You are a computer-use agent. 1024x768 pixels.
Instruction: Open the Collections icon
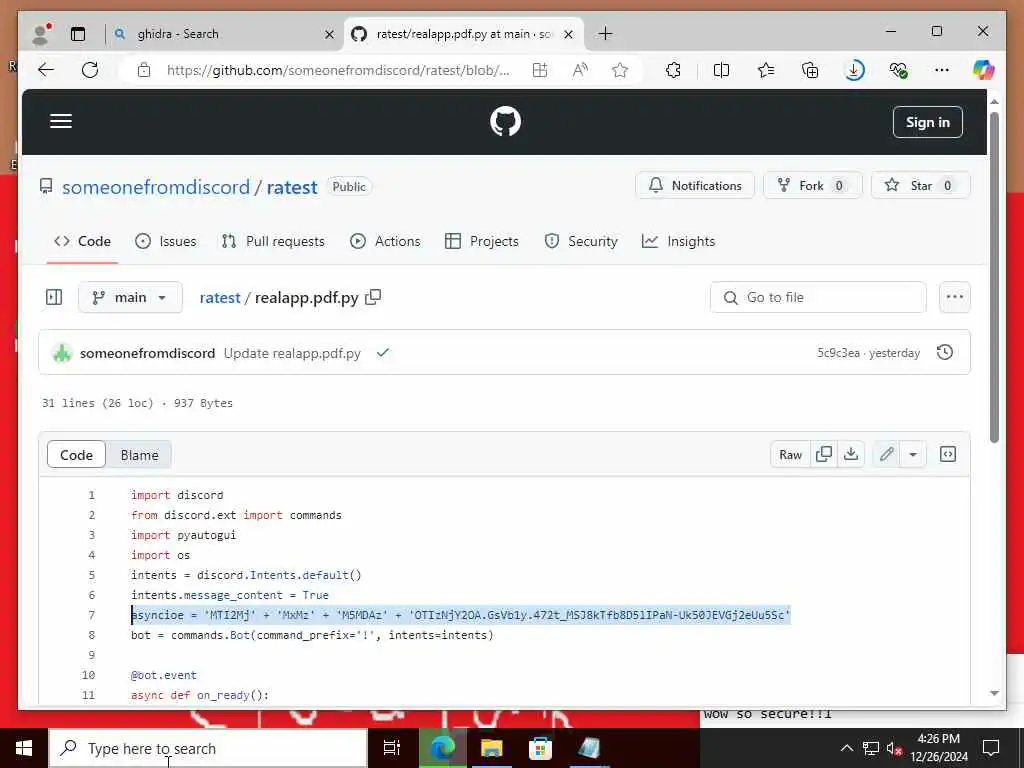810,70
